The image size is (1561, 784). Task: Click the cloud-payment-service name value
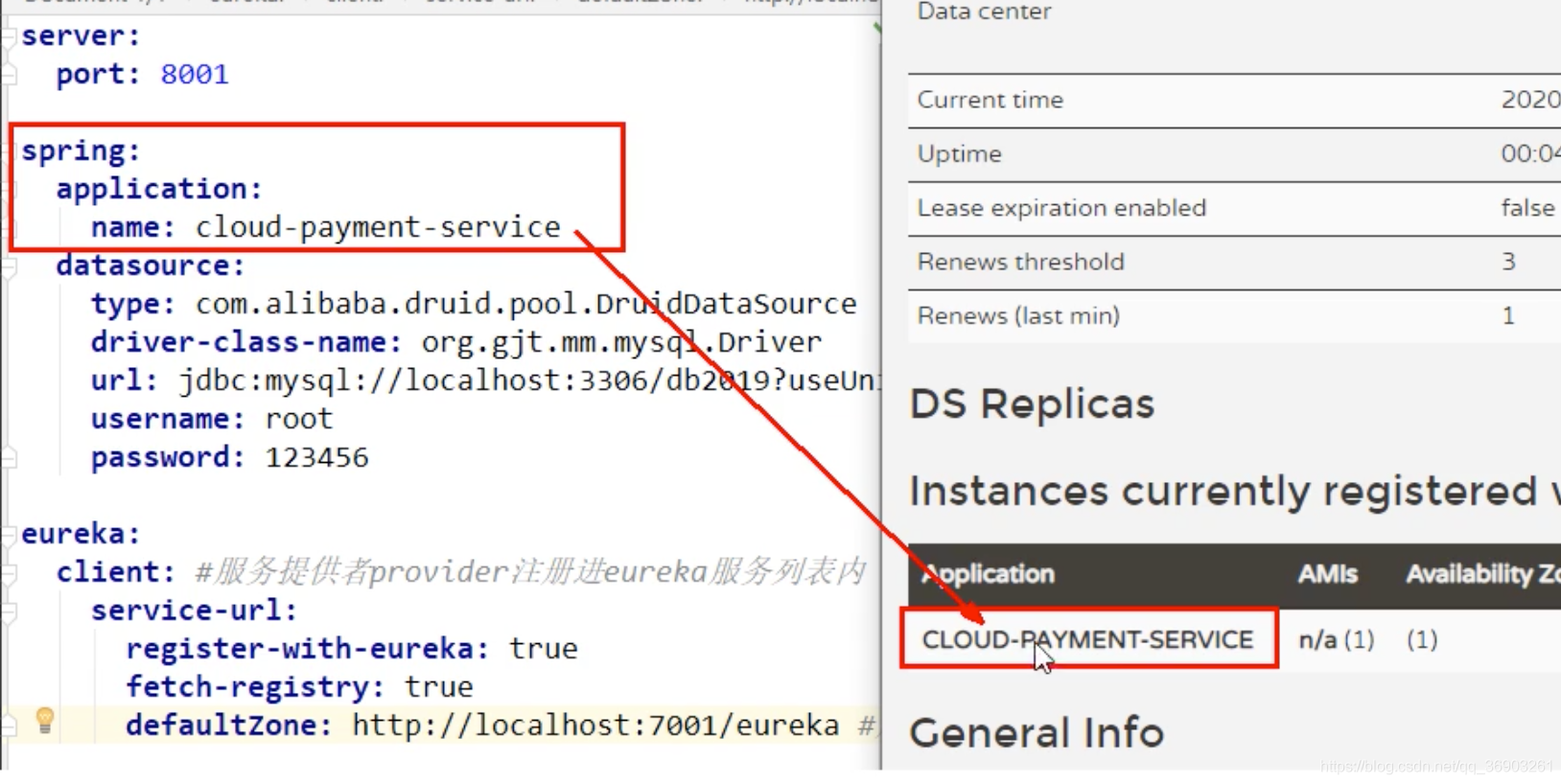coord(378,227)
